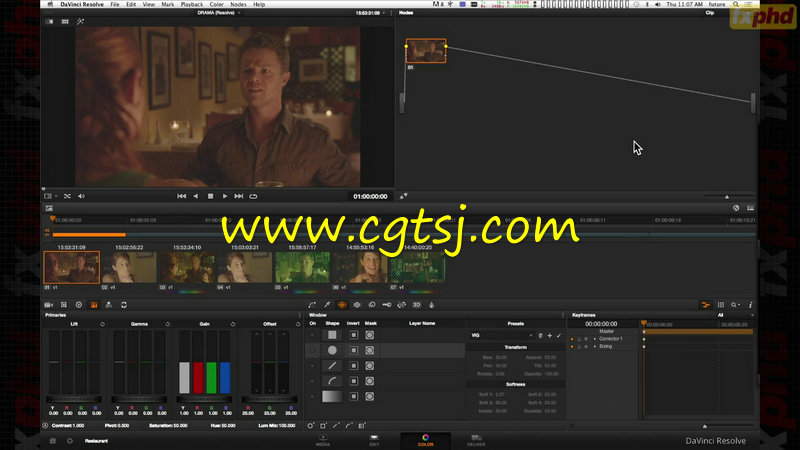Select node 01 in the node graph
The height and width of the screenshot is (450, 800).
[x=426, y=51]
